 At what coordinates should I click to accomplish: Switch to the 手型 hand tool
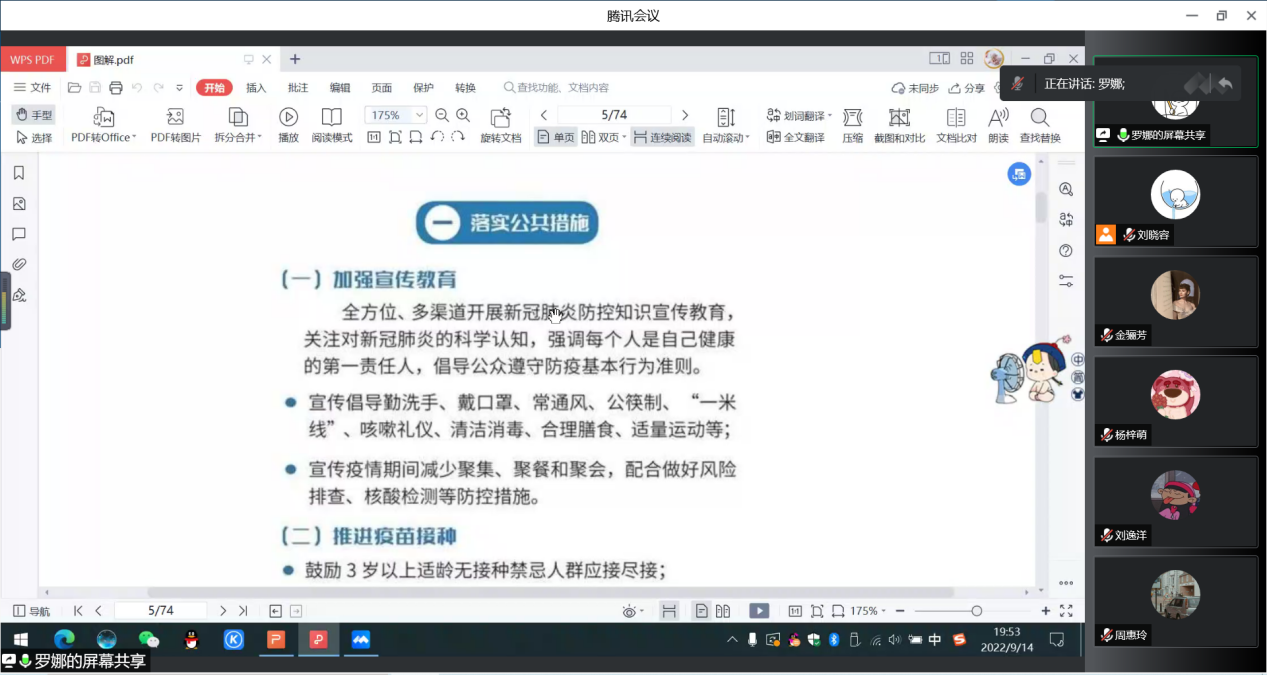point(34,115)
